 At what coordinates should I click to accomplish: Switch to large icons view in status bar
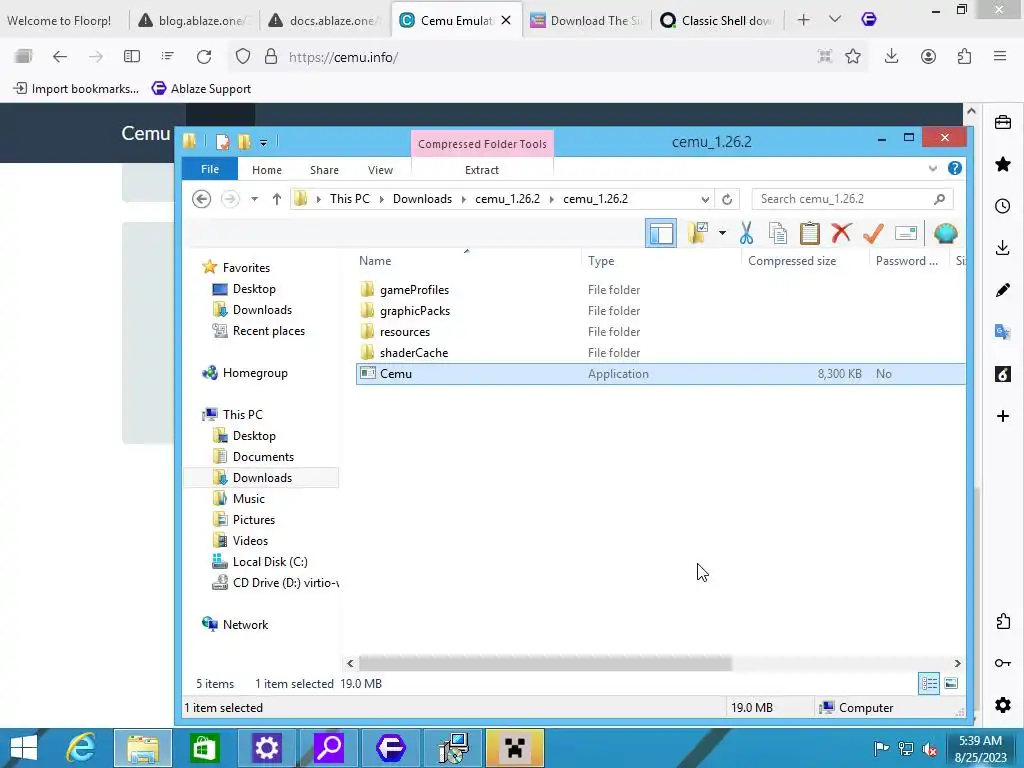point(952,684)
